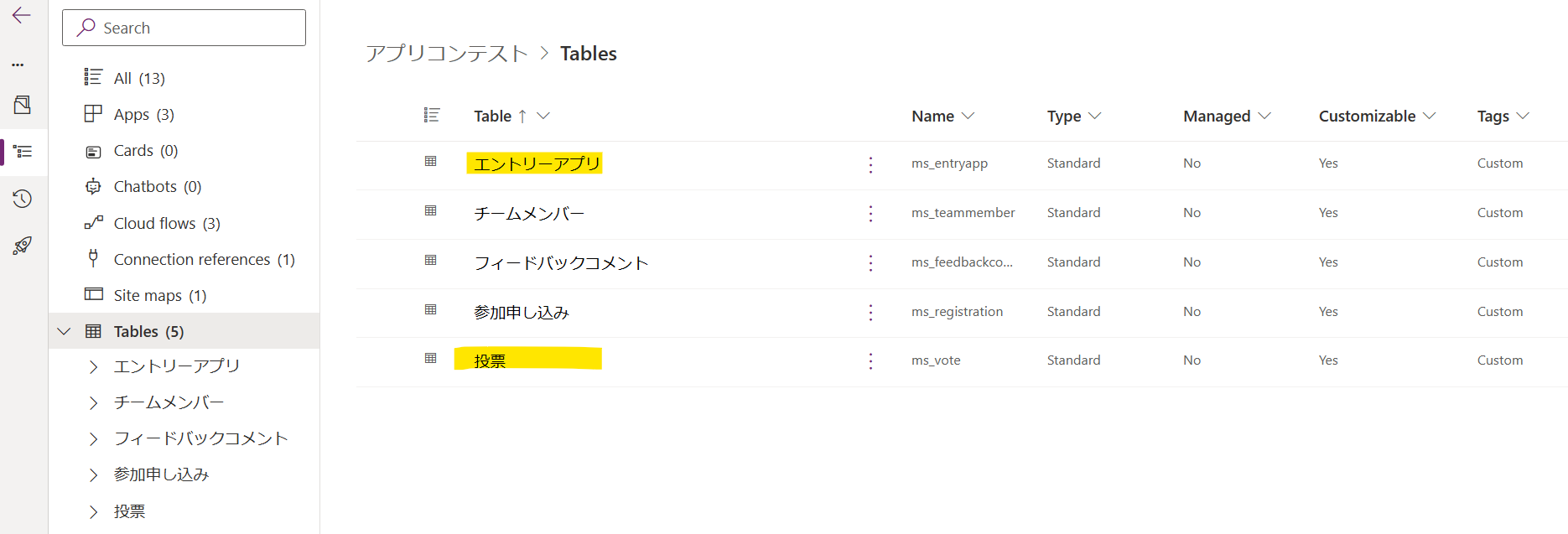Screen dimensions: 1568x534
Task: Open the left rail ellipsis menu
Action: 18,65
